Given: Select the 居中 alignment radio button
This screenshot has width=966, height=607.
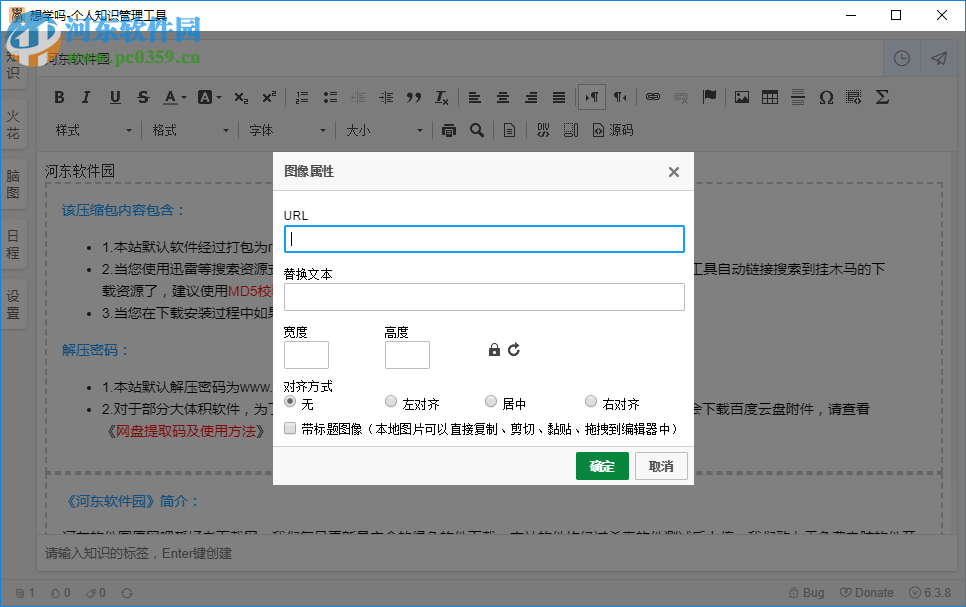Looking at the screenshot, I should coord(491,401).
